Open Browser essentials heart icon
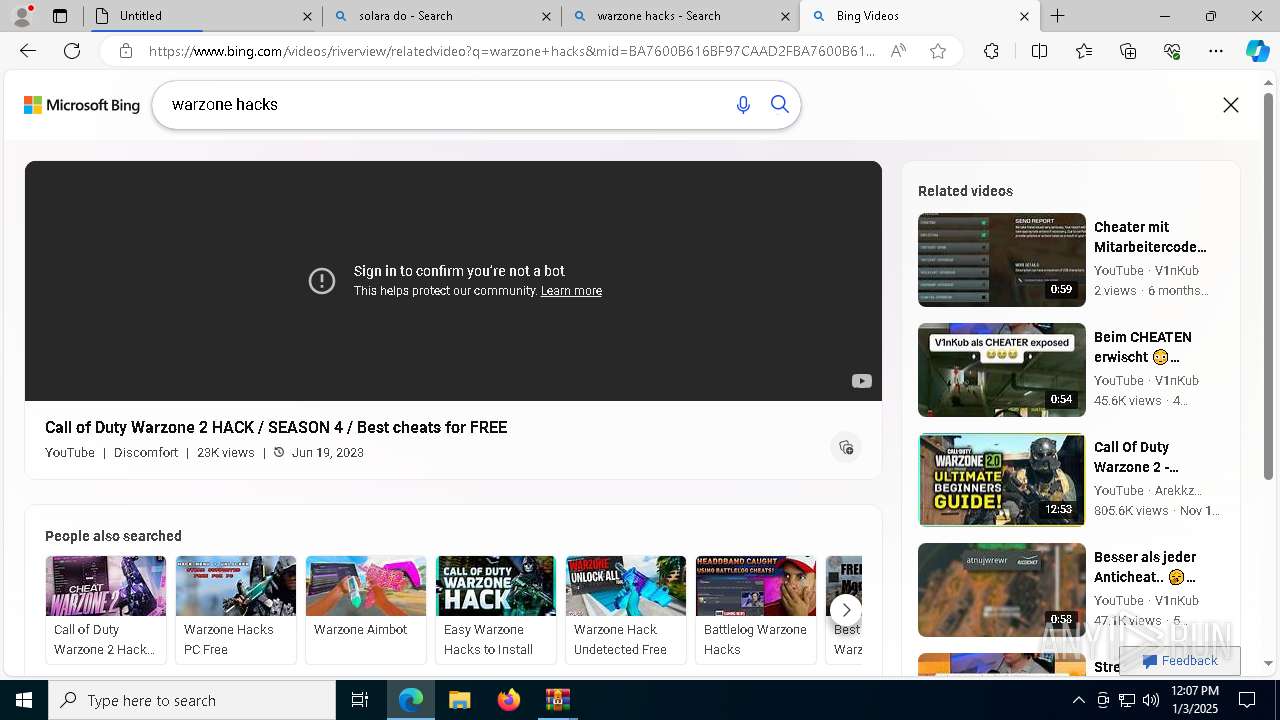The width and height of the screenshot is (1280, 720). 1172,51
